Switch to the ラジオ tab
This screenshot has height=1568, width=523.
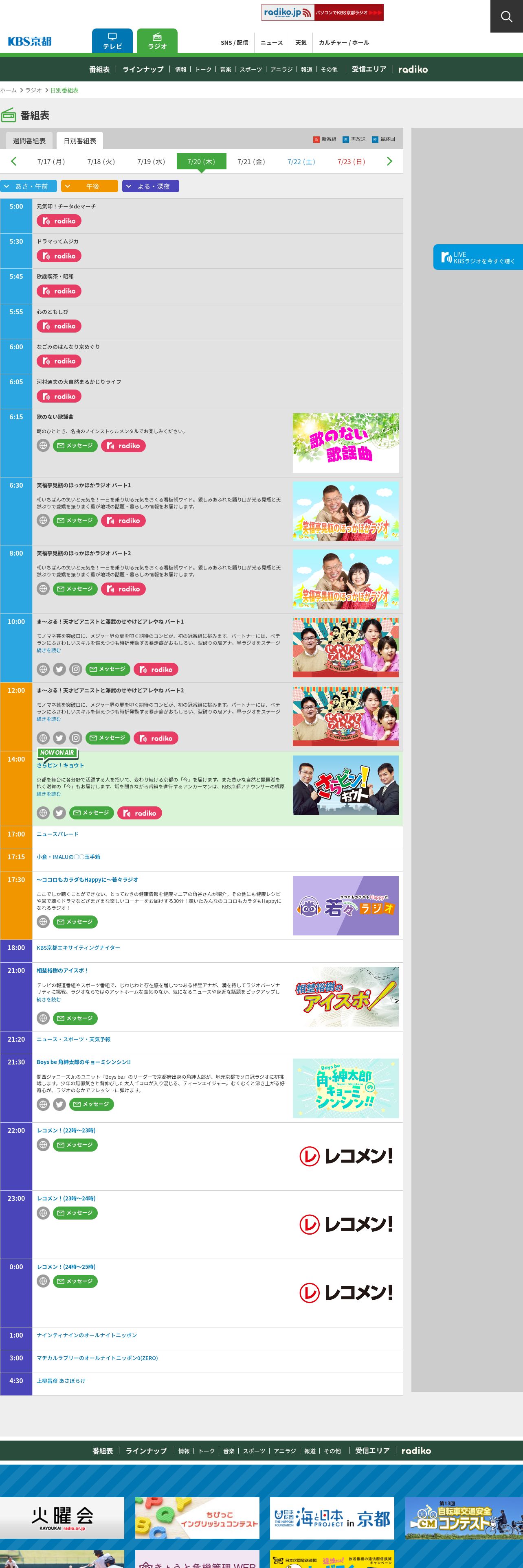(x=157, y=42)
